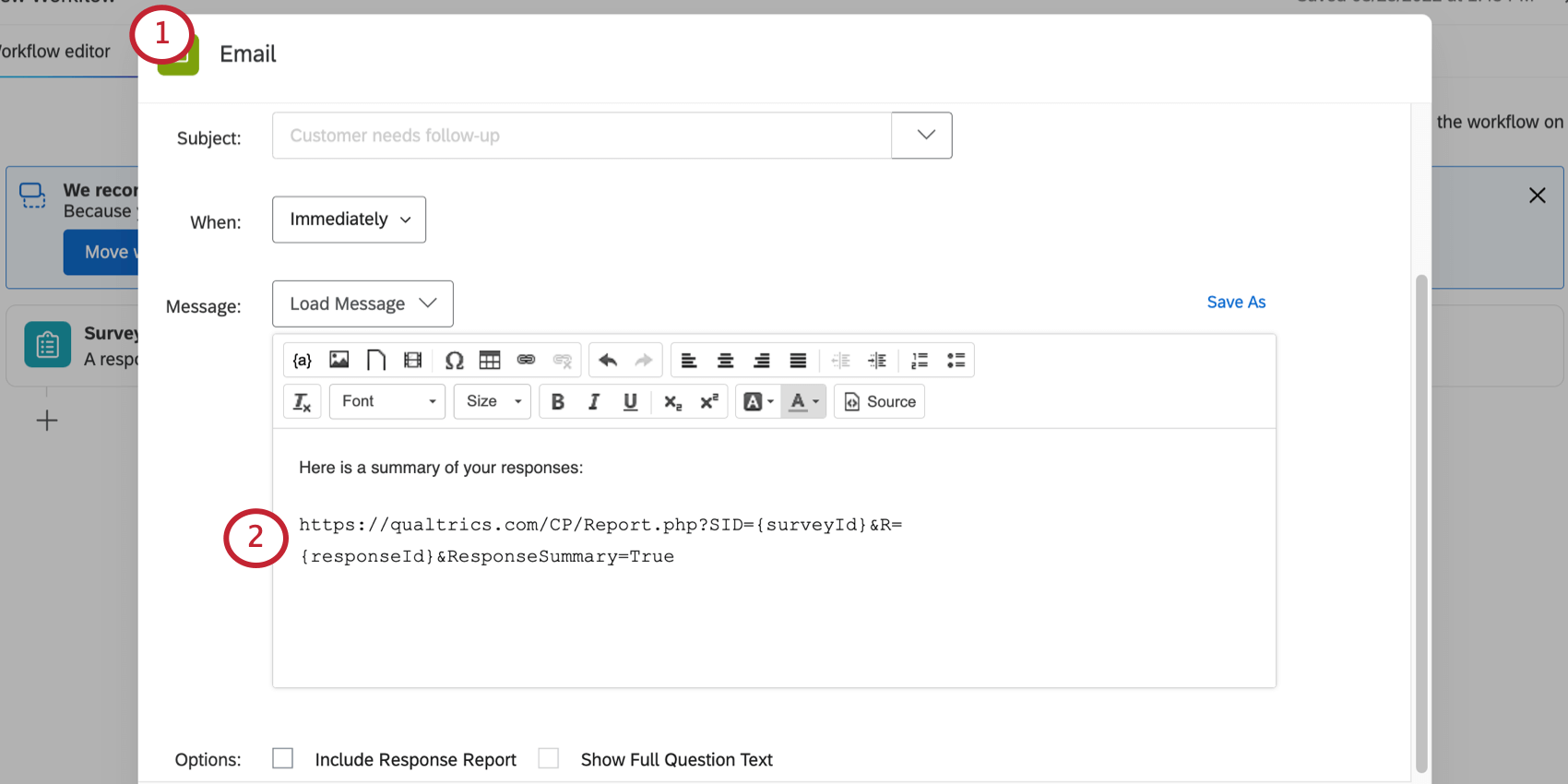Undo the last edit in the message editor

pos(607,361)
